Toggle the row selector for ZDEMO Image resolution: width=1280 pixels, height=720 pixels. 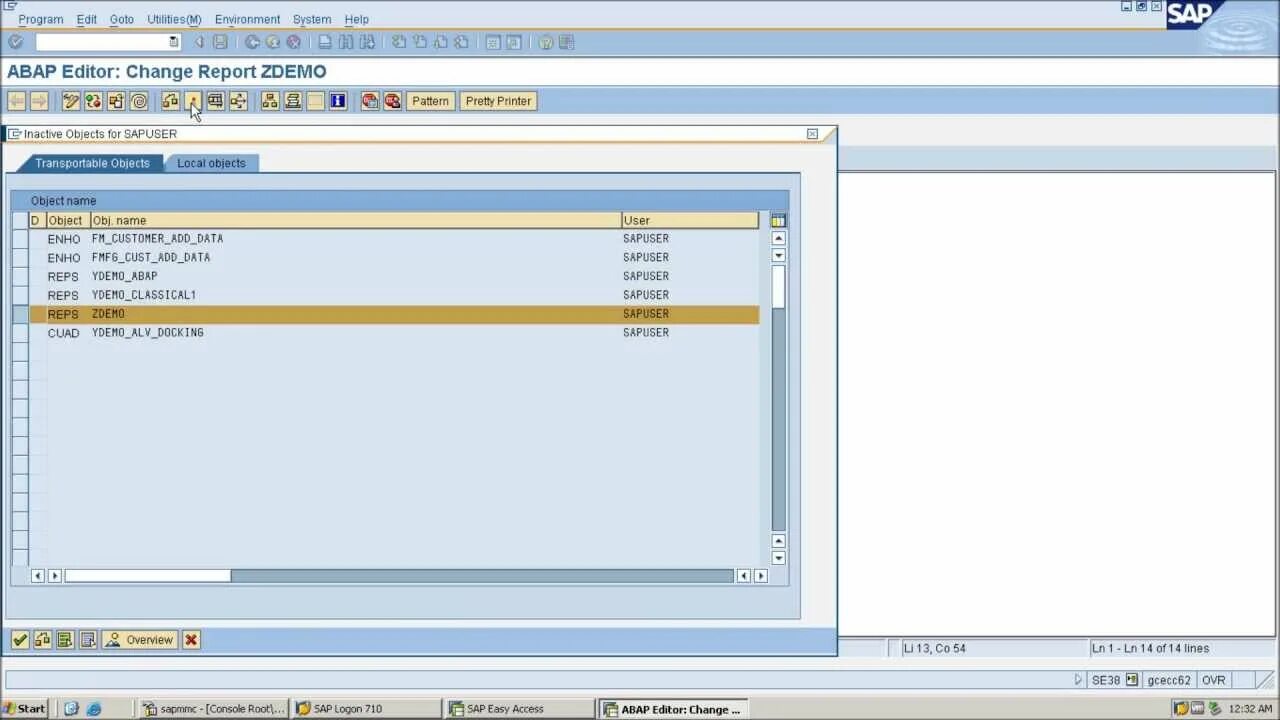click(x=20, y=314)
